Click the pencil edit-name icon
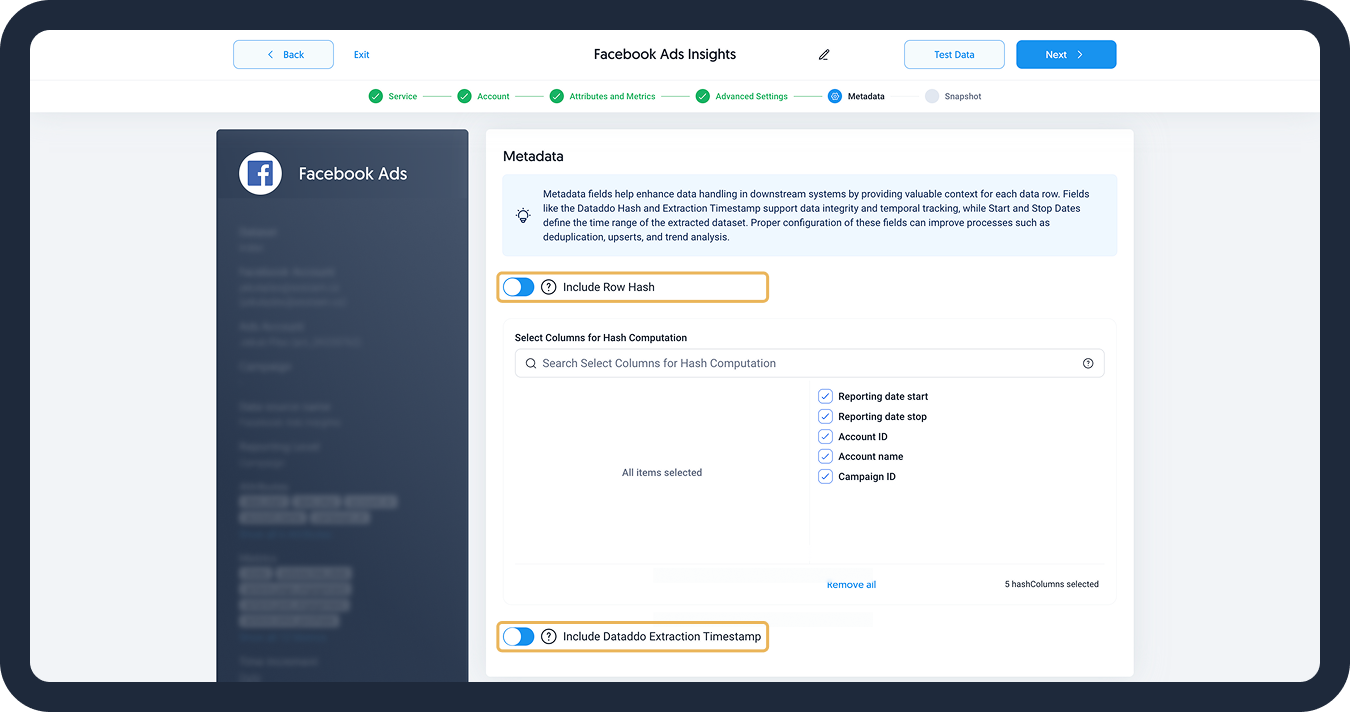The image size is (1350, 712). click(824, 55)
